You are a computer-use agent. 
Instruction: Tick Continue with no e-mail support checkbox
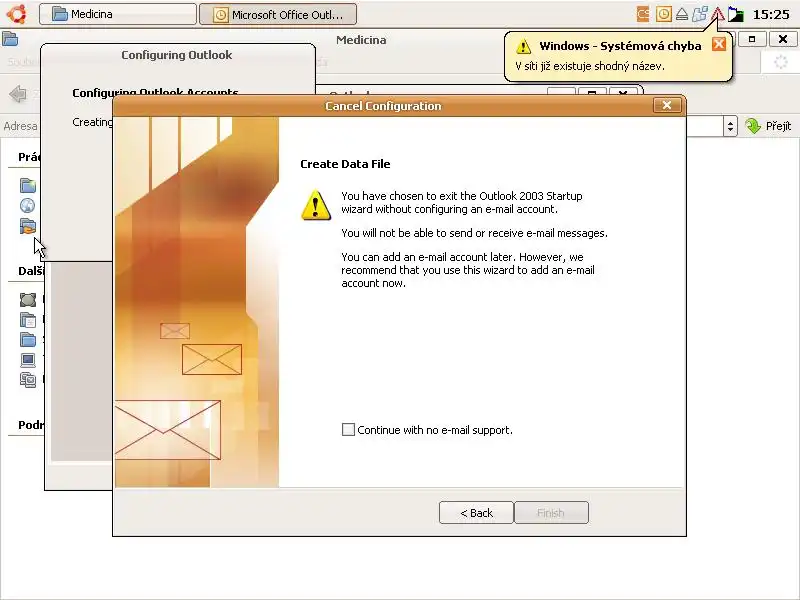pos(348,430)
